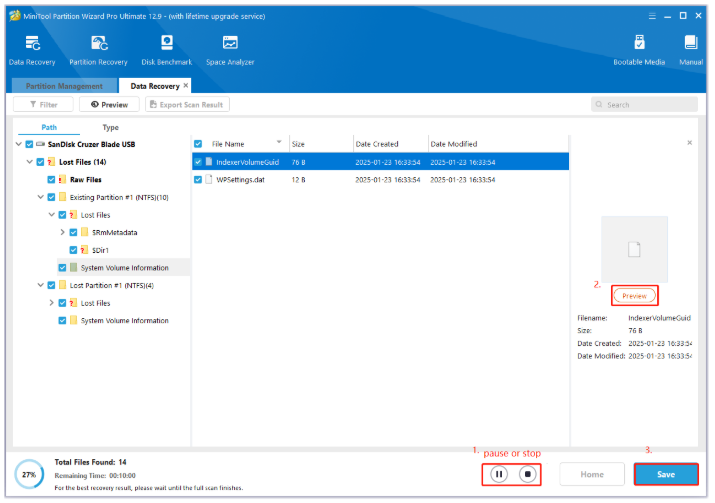This screenshot has width=715, height=503.
Task: Click the SanDisk Cruzer Blade USB drive icon
Action: coord(40,144)
